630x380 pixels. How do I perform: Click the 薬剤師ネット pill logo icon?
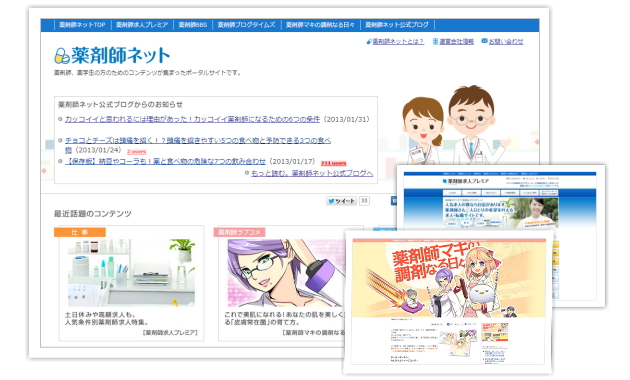[x=62, y=56]
